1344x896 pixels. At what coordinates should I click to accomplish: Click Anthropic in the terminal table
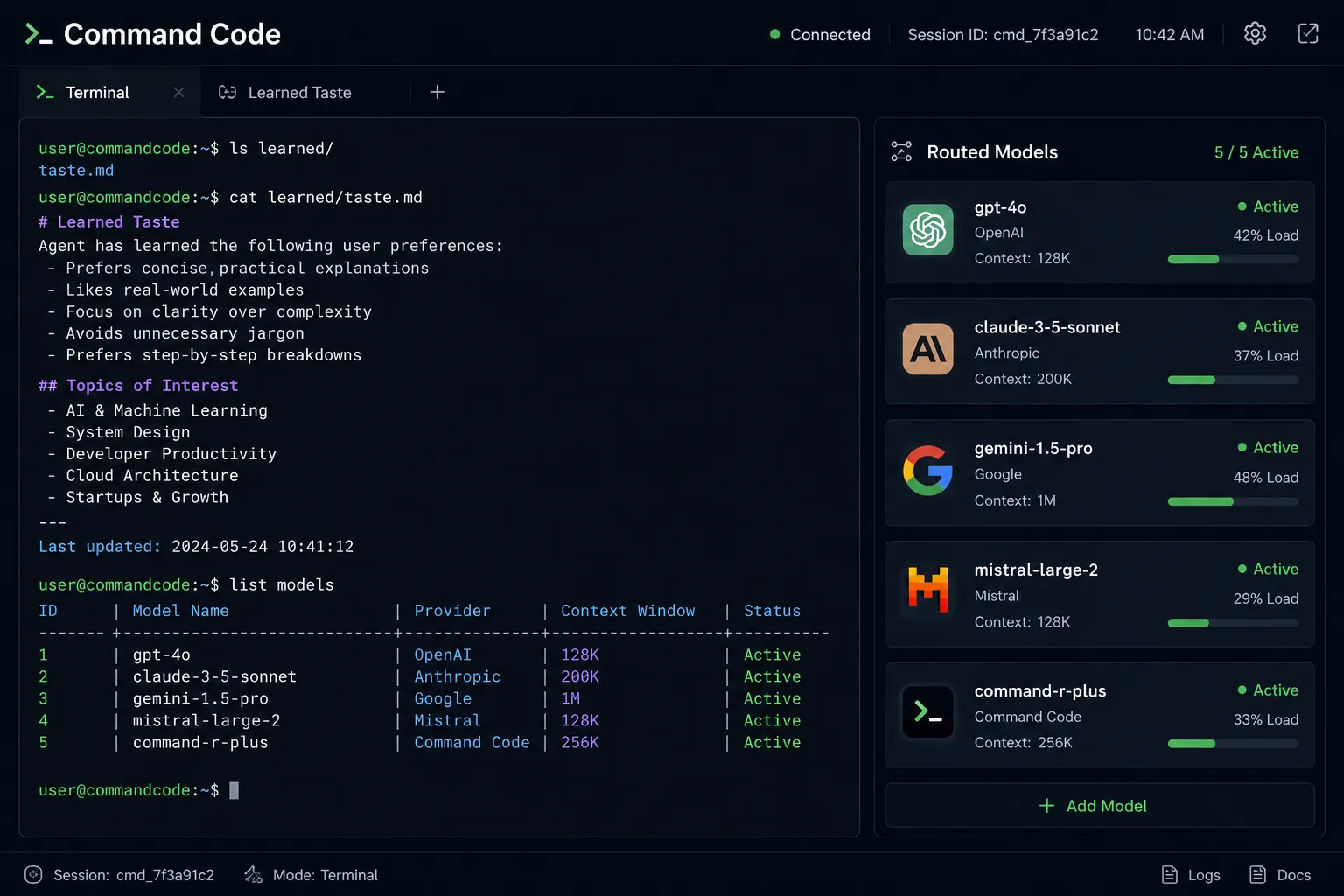pos(458,676)
